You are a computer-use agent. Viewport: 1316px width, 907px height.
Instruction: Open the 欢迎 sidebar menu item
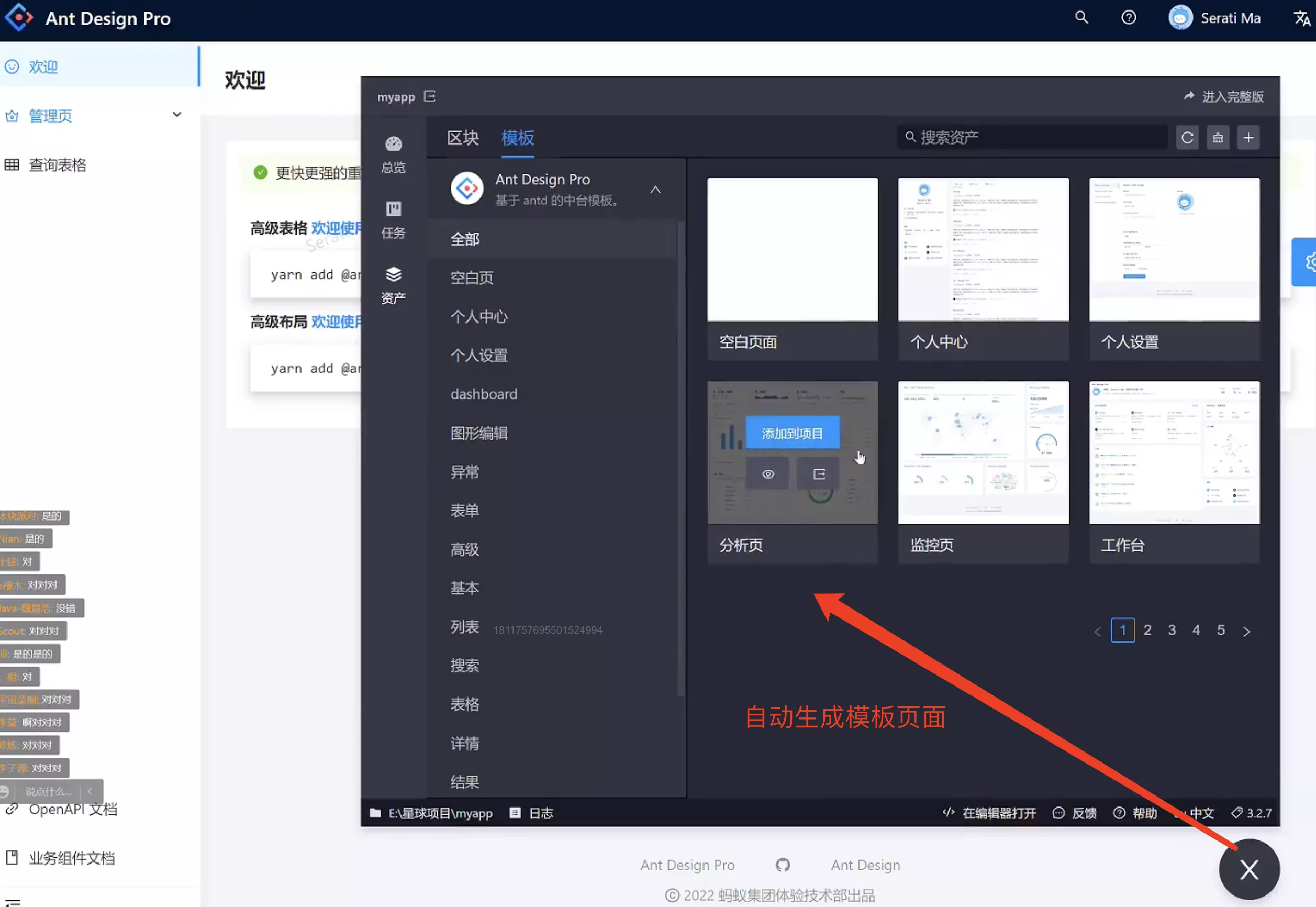[99, 67]
